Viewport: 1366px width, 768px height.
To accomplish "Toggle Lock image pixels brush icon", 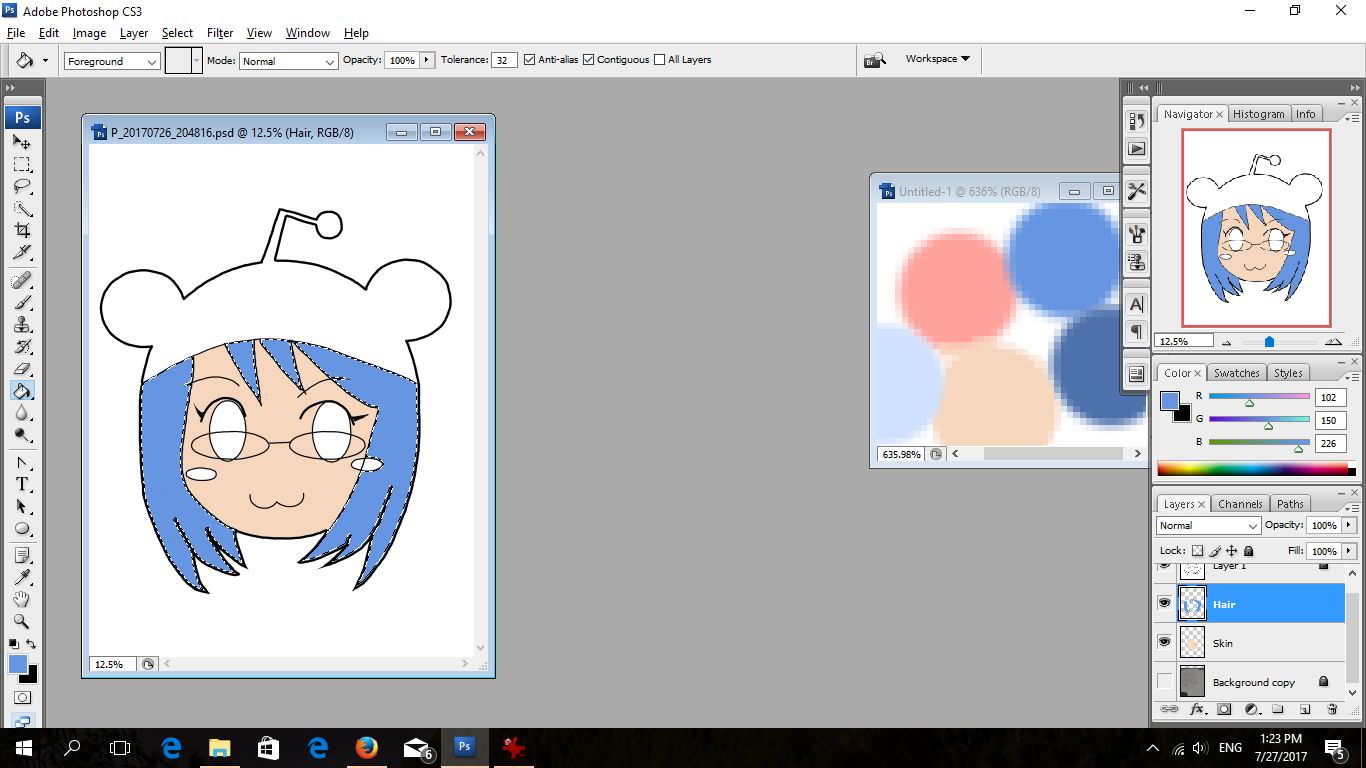I will 1215,551.
